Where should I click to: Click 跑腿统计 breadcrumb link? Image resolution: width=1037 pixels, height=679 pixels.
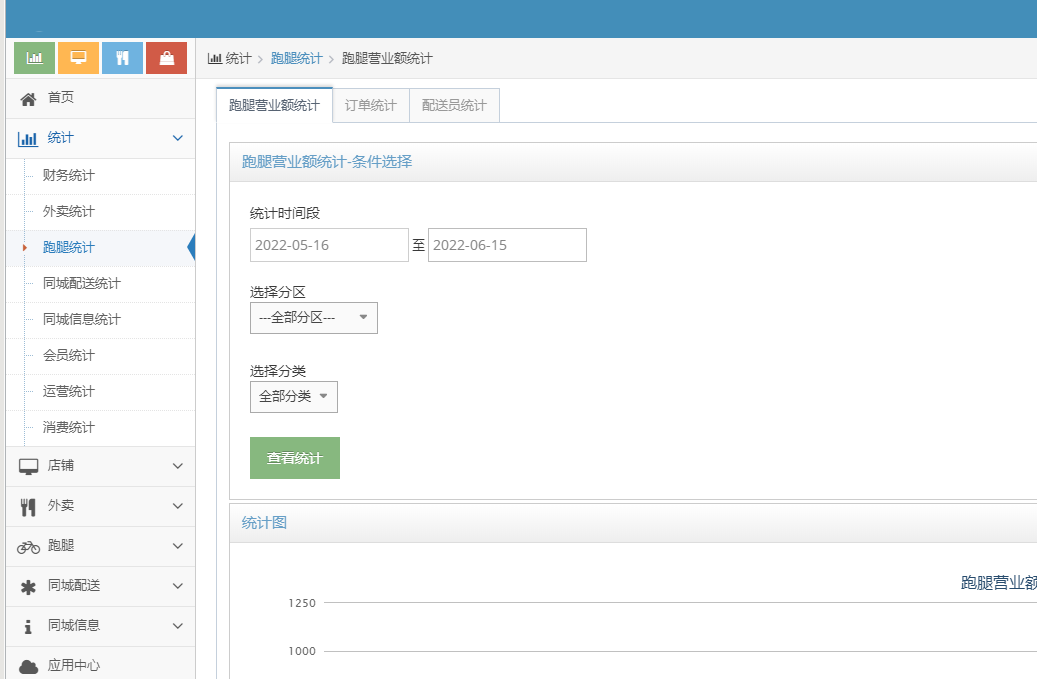pos(297,59)
